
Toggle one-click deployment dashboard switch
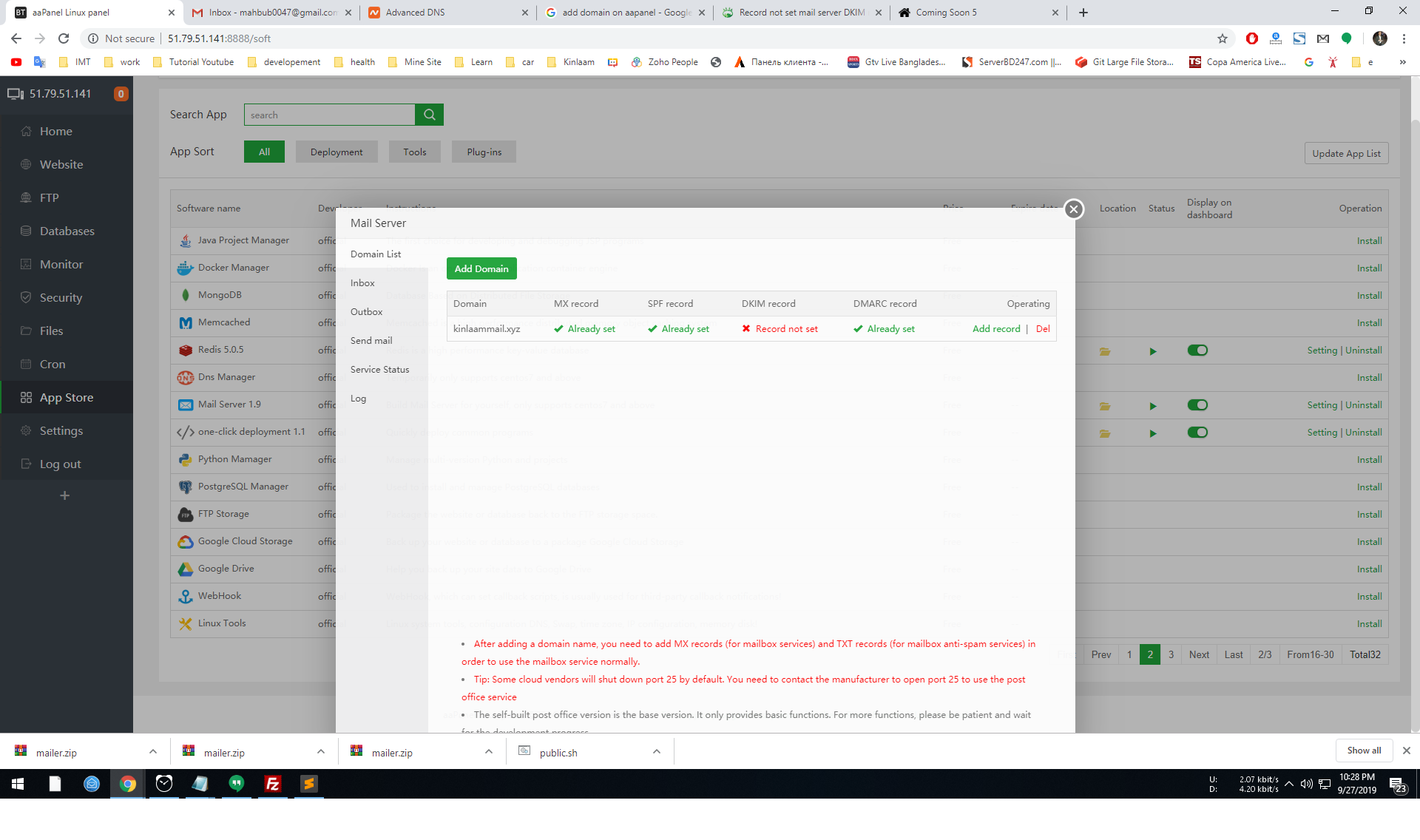point(1197,433)
